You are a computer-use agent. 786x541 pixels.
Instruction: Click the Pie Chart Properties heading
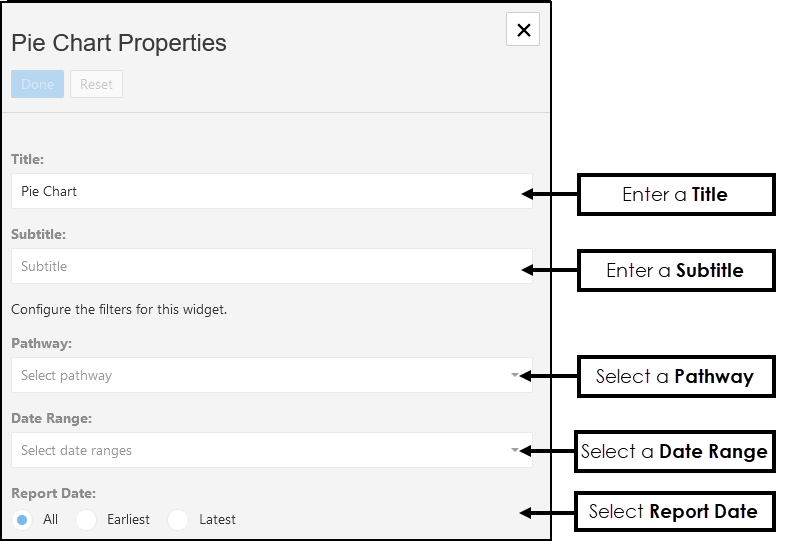click(119, 43)
